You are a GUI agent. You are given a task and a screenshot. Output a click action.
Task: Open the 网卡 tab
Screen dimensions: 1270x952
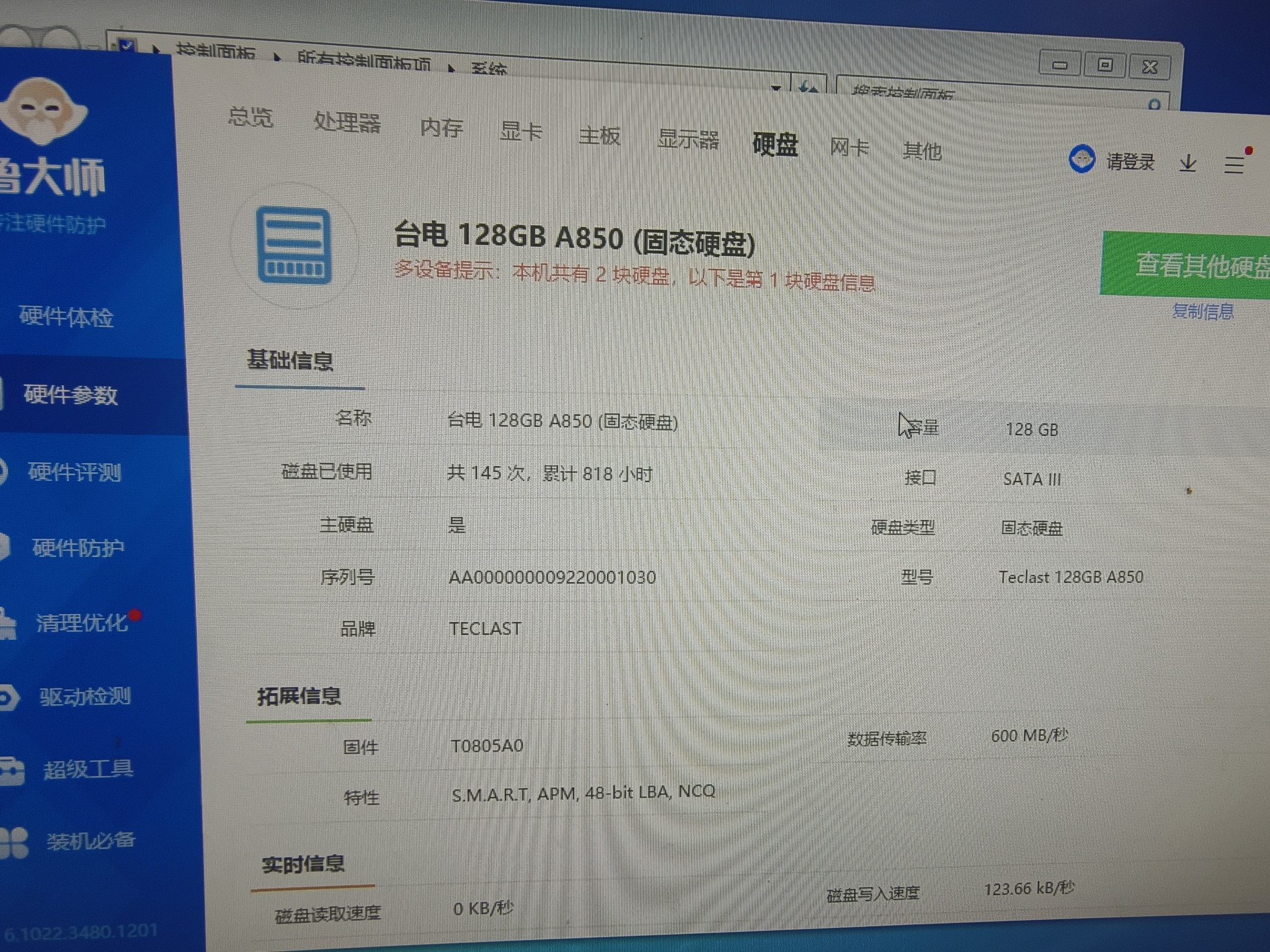click(849, 148)
